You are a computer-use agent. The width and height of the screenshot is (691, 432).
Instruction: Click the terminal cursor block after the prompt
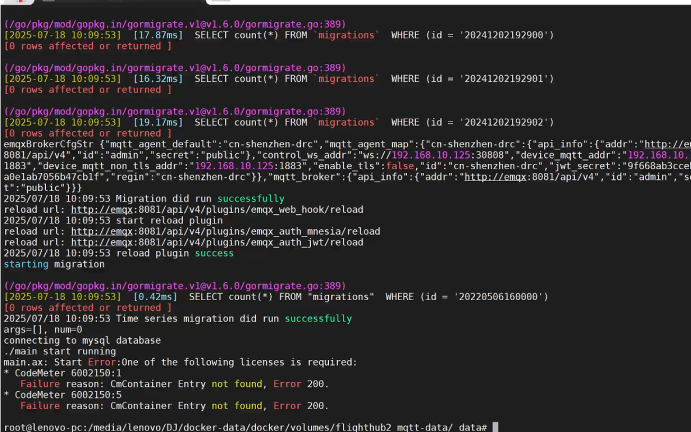pyautogui.click(x=495, y=427)
